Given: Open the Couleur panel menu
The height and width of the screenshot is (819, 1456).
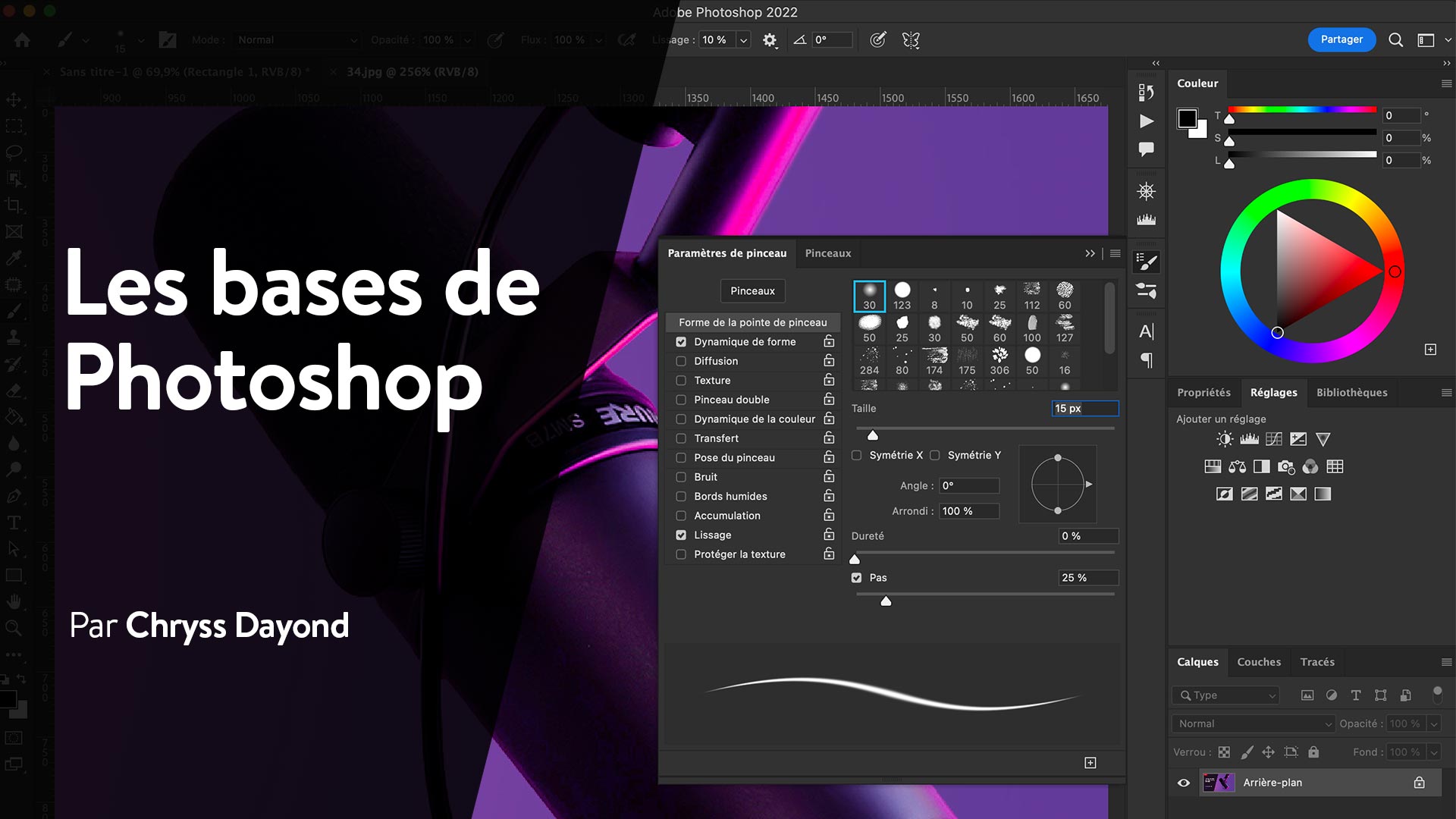Looking at the screenshot, I should coord(1446,83).
